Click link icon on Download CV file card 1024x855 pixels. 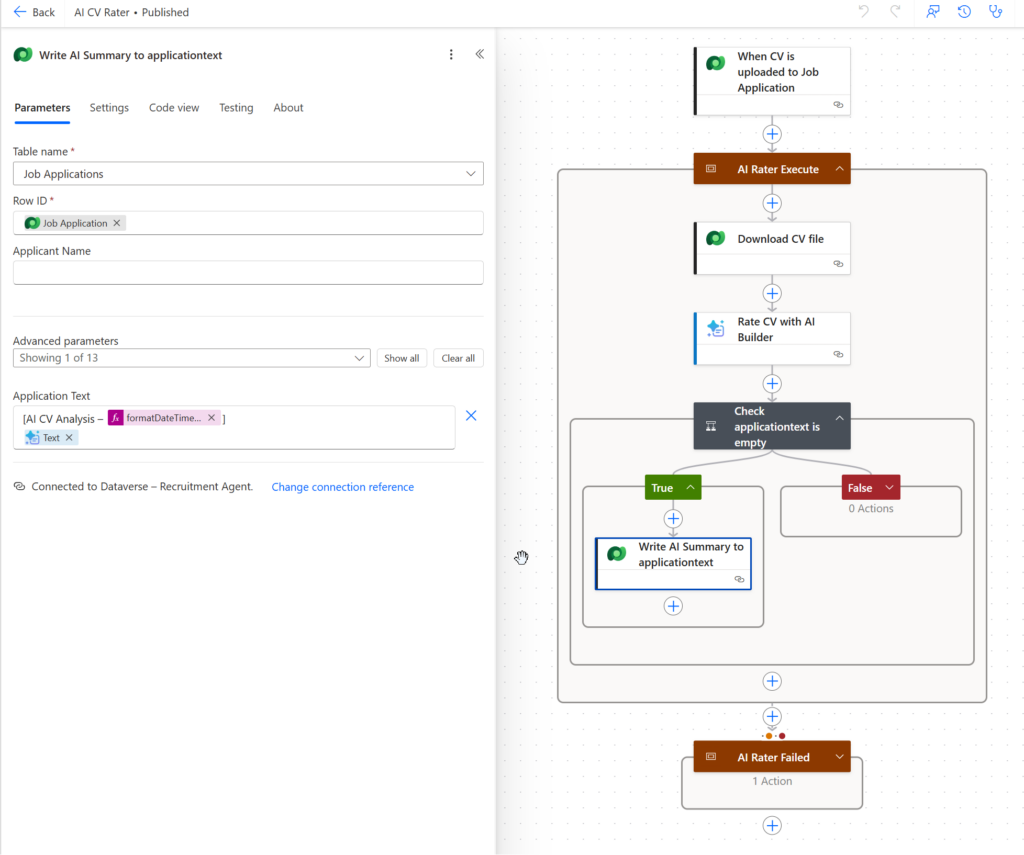pyautogui.click(x=838, y=264)
